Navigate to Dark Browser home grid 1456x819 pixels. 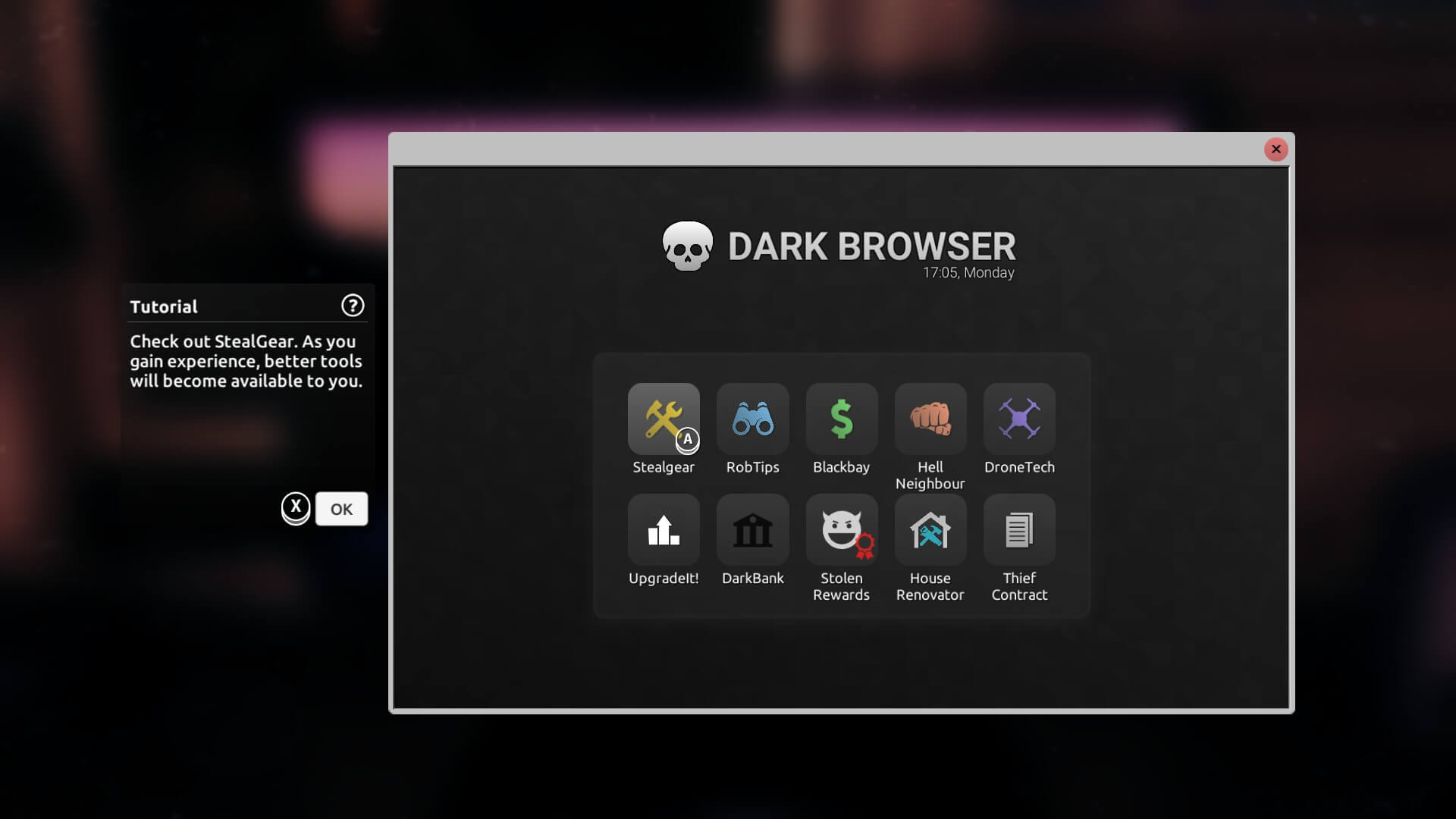click(x=841, y=489)
